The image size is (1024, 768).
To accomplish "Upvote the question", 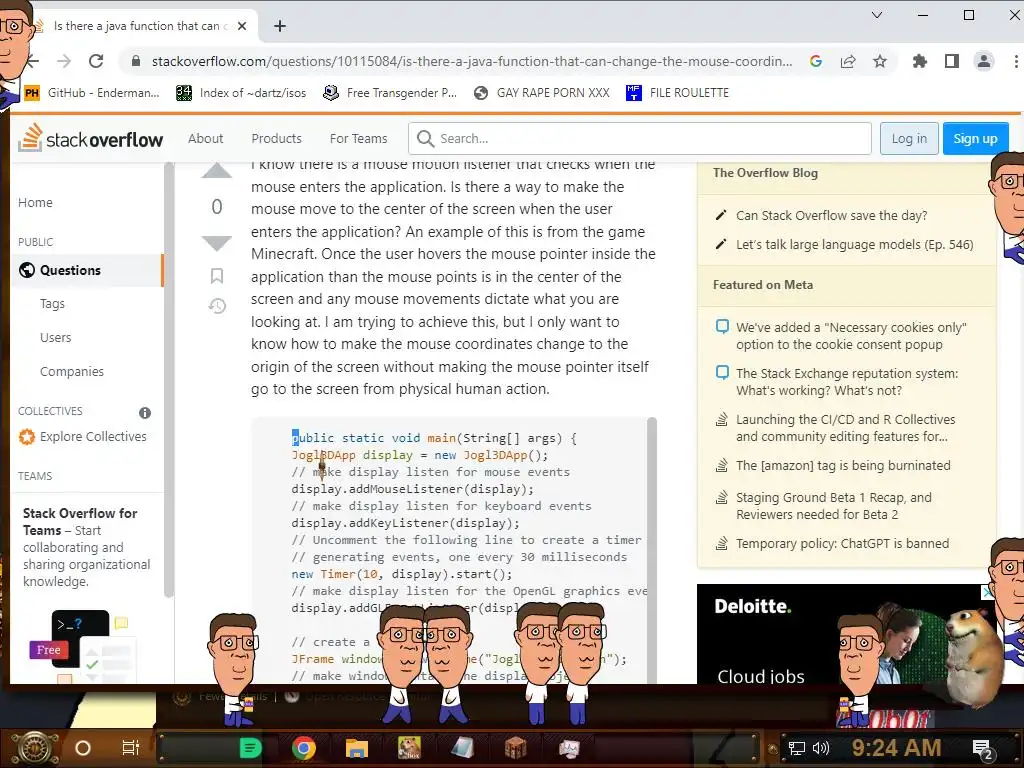I will (216, 171).
